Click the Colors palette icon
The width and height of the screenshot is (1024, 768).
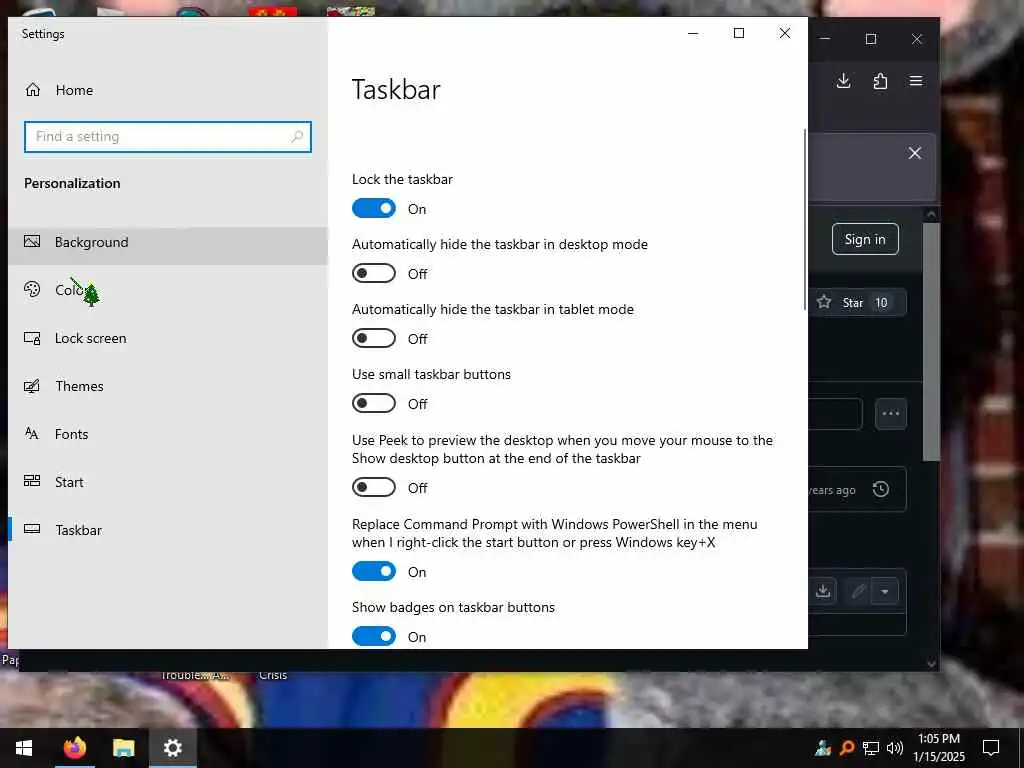point(32,289)
